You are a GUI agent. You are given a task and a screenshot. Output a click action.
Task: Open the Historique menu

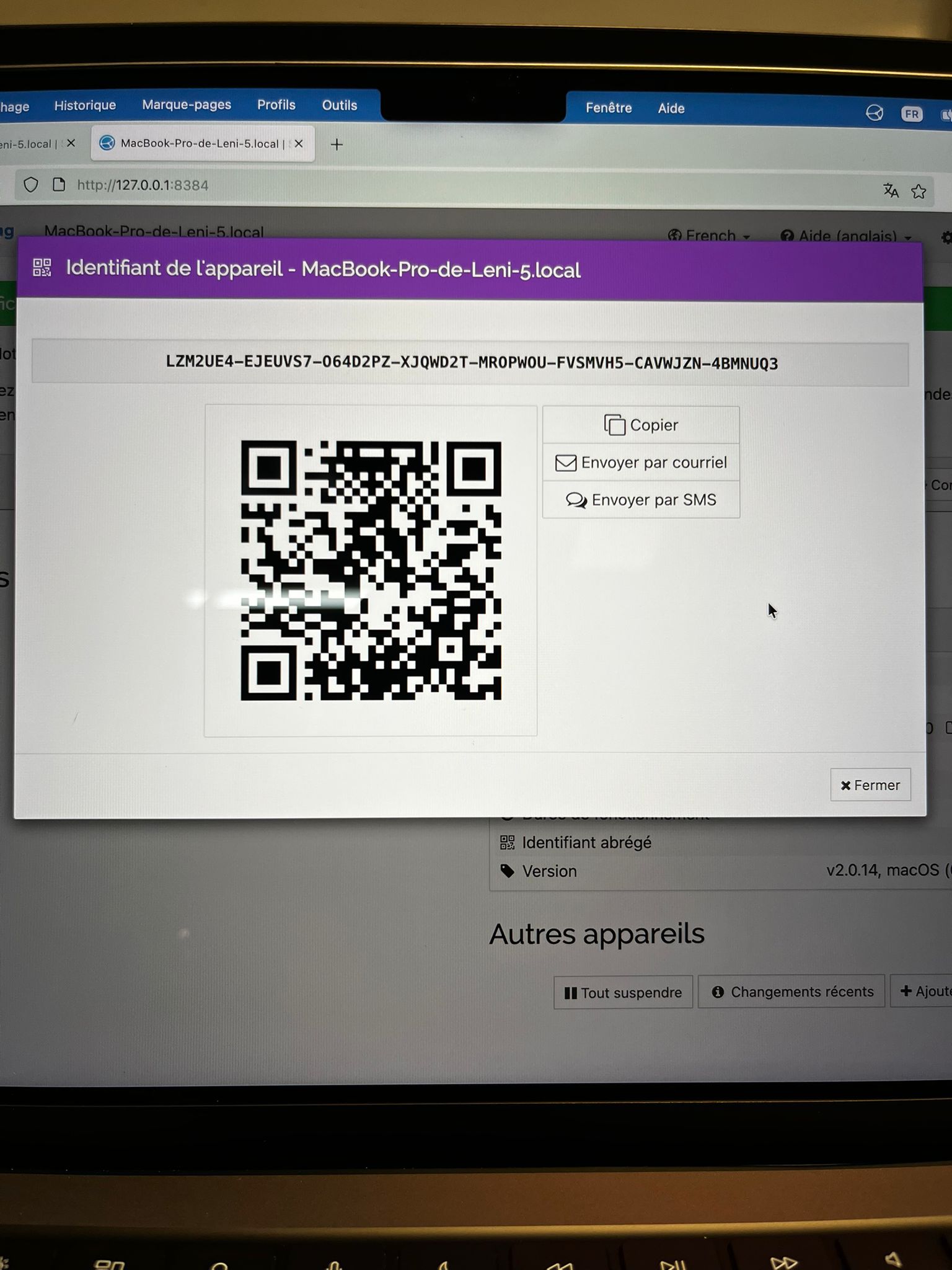(x=85, y=105)
